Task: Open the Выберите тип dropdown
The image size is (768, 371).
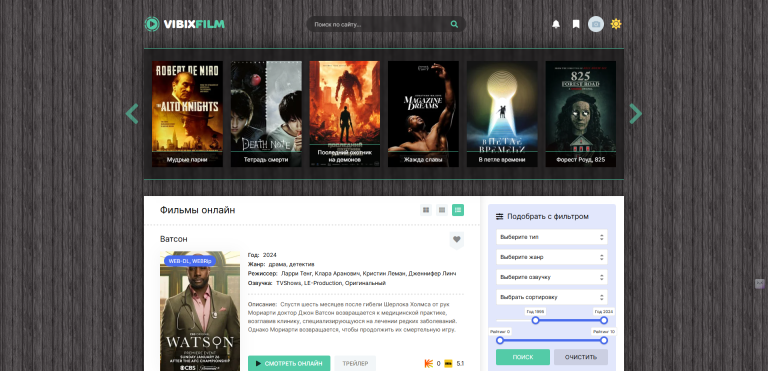Action: pyautogui.click(x=552, y=237)
